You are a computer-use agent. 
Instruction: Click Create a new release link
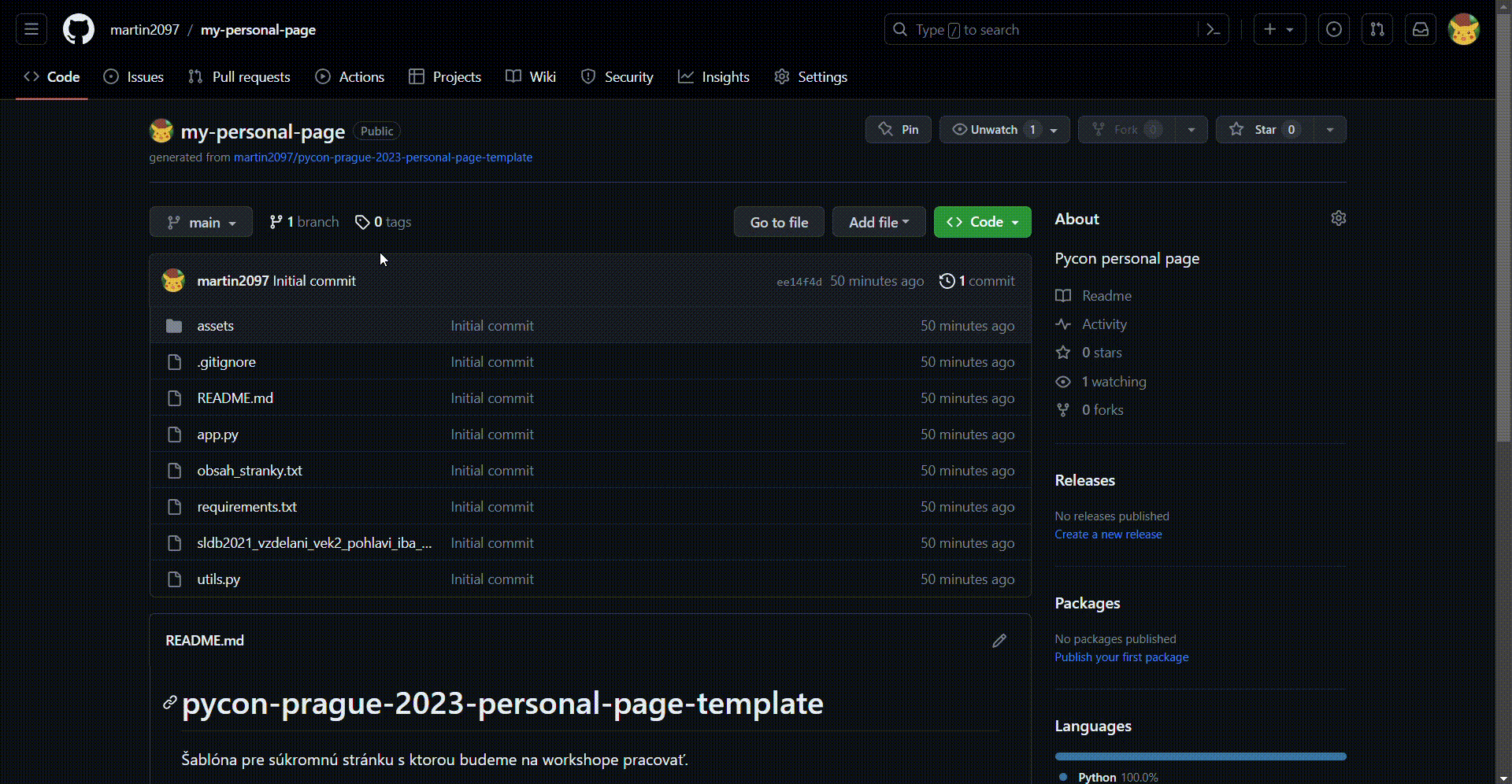click(1108, 534)
